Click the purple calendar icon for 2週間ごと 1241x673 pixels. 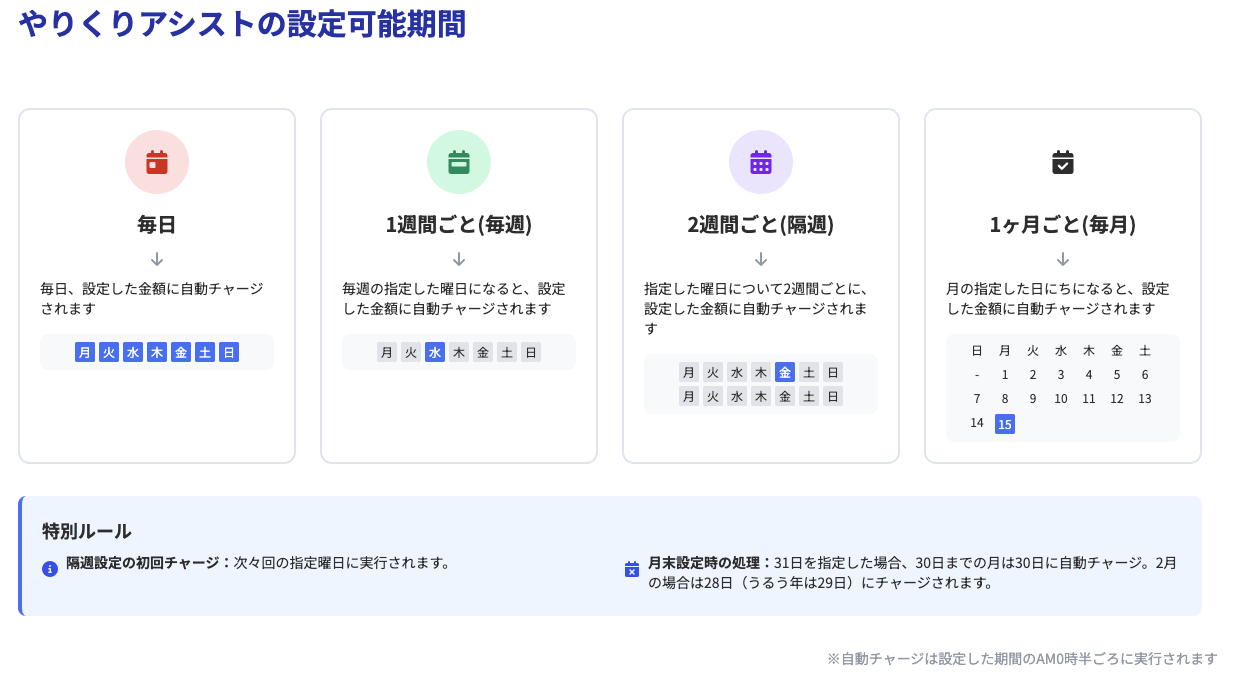761,162
